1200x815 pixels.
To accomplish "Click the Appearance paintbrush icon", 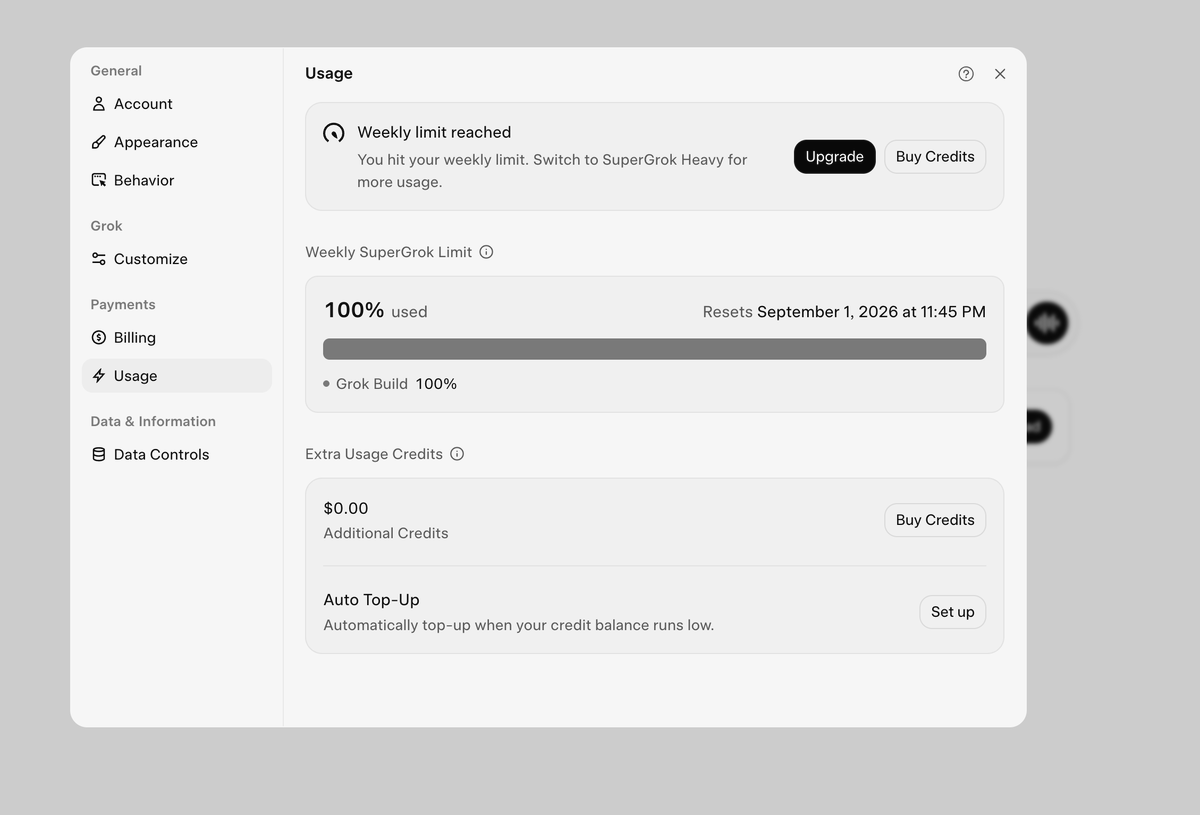I will click(99, 142).
